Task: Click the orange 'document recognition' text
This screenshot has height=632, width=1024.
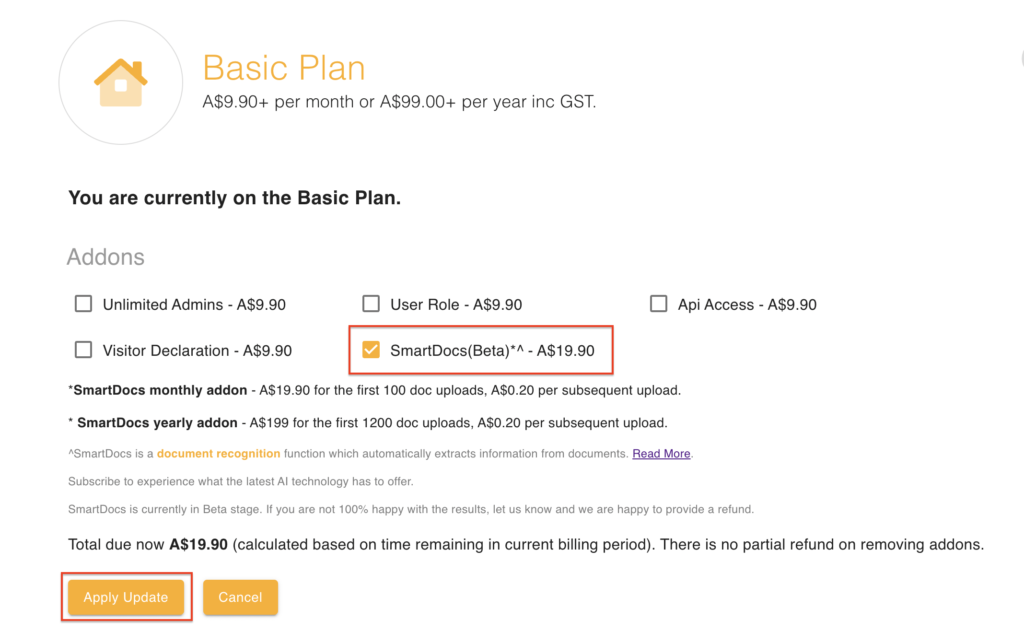Action: (218, 454)
